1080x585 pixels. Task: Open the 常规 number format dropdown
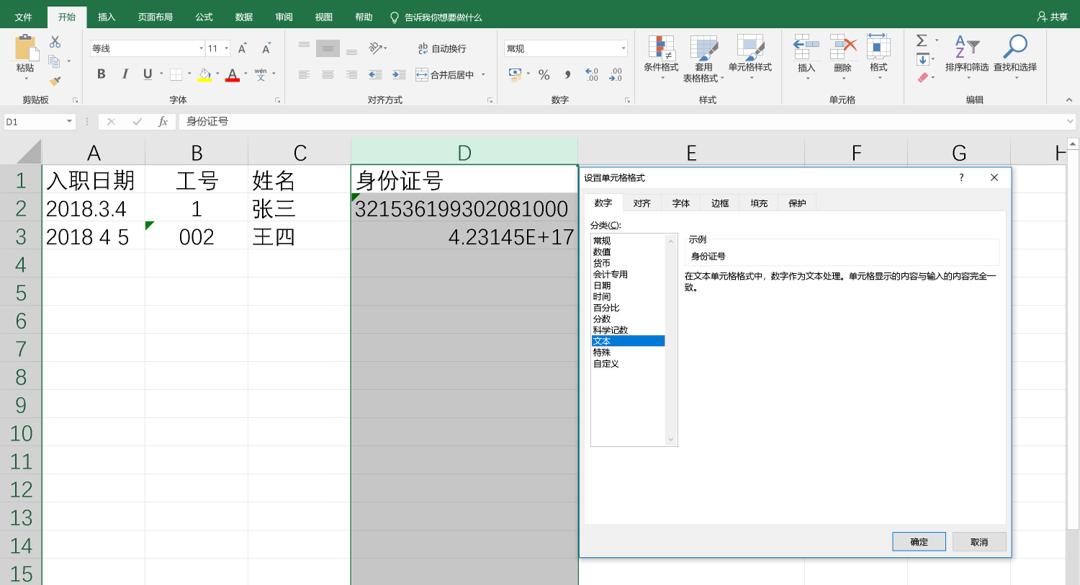pyautogui.click(x=624, y=47)
